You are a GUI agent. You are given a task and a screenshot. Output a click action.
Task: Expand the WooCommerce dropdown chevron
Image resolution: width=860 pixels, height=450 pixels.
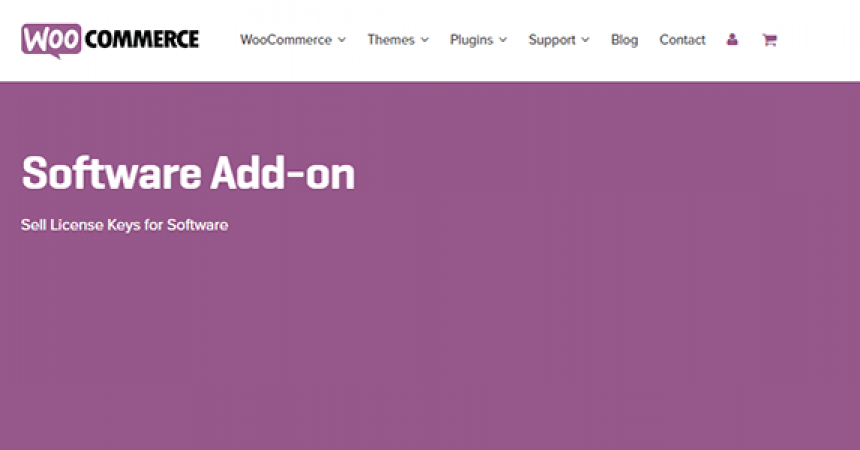(x=342, y=40)
